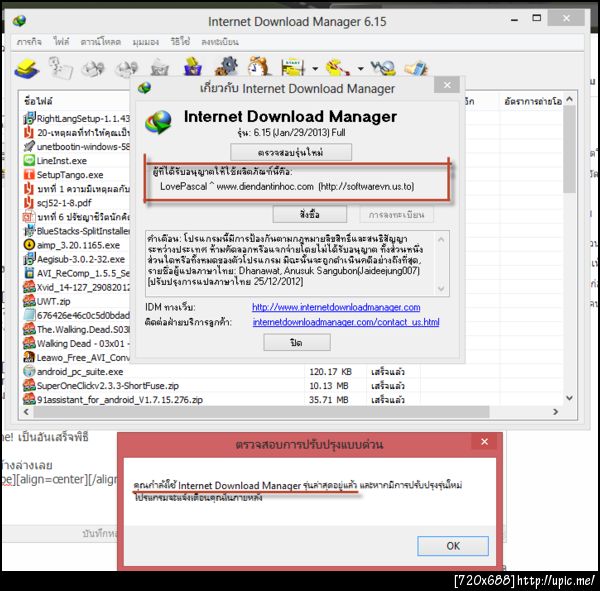600x591 pixels.
Task: Click the download list scroll-down arrow
Action: [569, 398]
